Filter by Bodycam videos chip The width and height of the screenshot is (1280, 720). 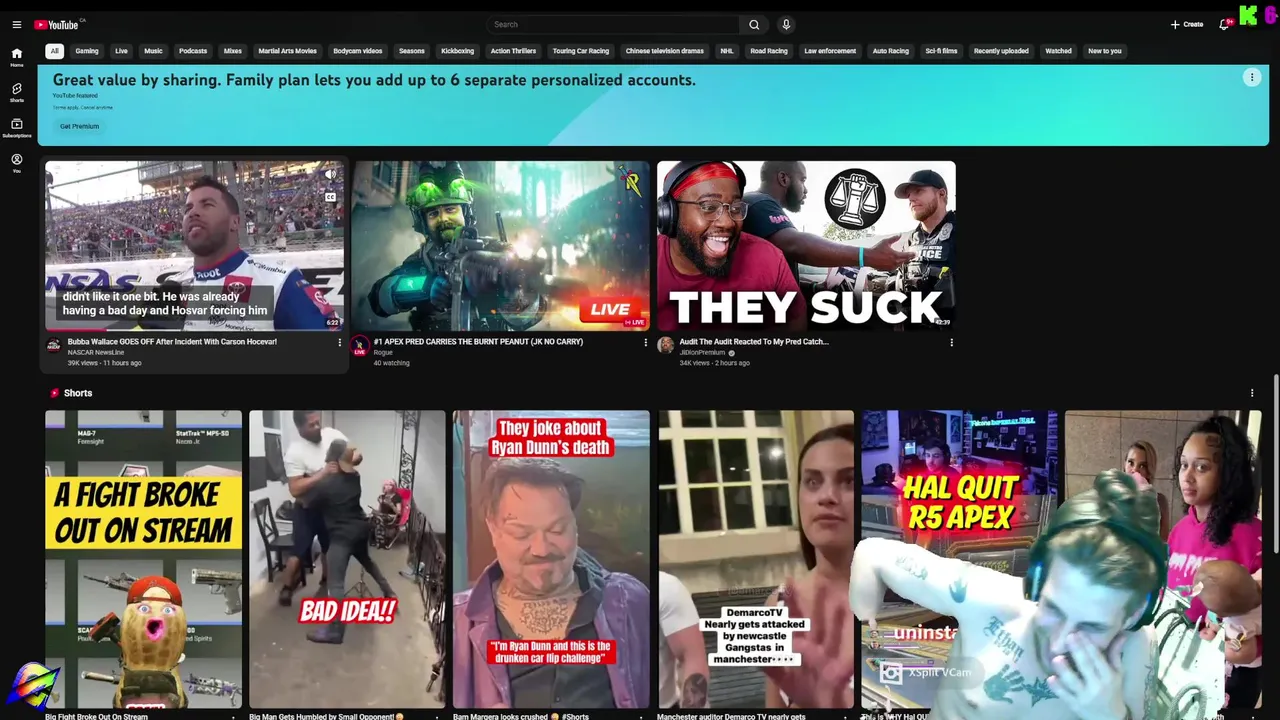coord(358,51)
